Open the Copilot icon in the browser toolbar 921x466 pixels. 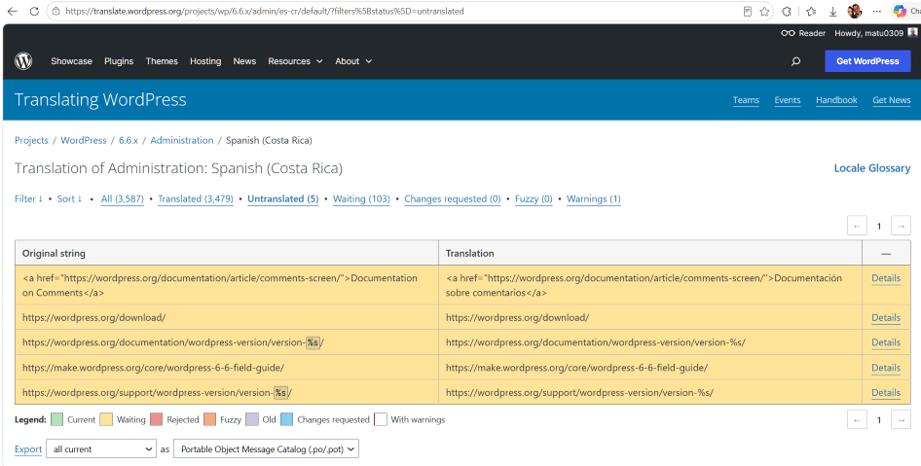pyautogui.click(x=899, y=11)
